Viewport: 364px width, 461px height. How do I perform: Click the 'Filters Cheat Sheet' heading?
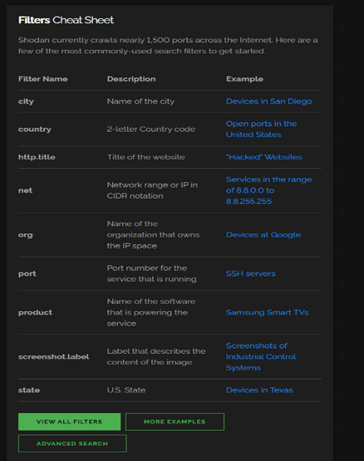(66, 20)
